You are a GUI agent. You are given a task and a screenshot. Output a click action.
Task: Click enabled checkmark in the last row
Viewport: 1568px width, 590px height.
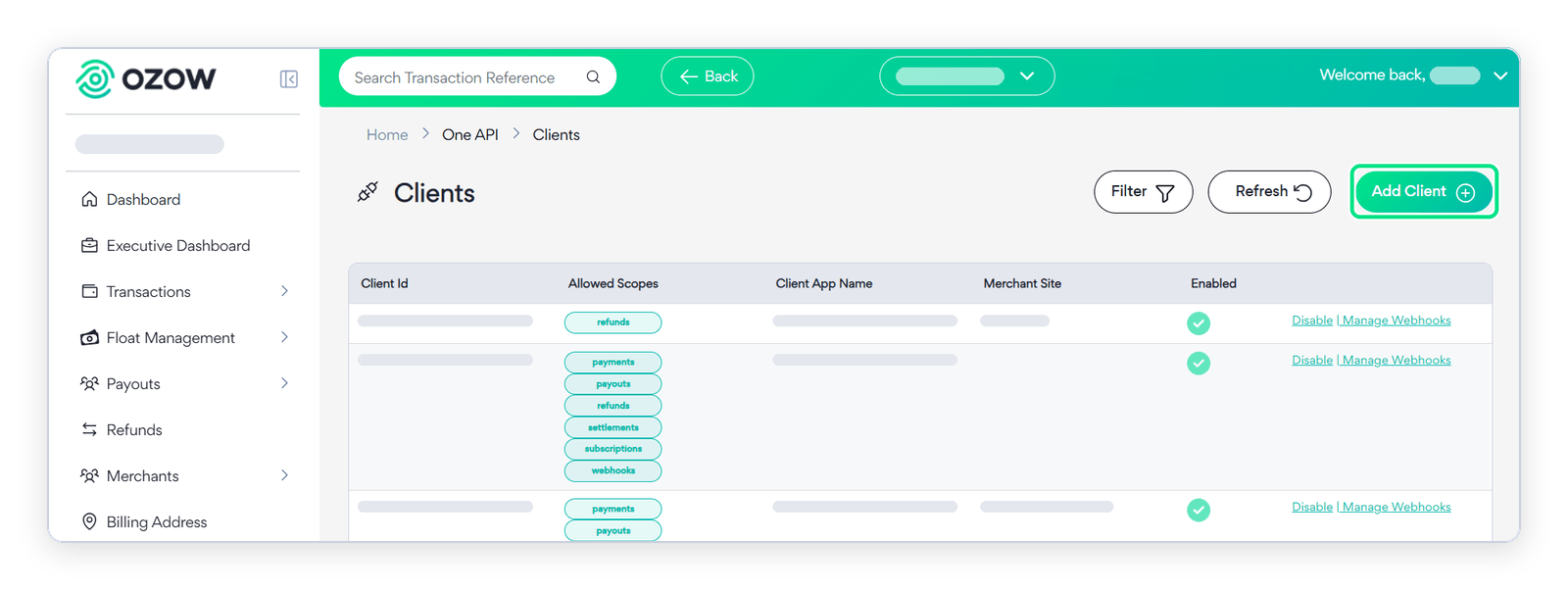[1199, 511]
